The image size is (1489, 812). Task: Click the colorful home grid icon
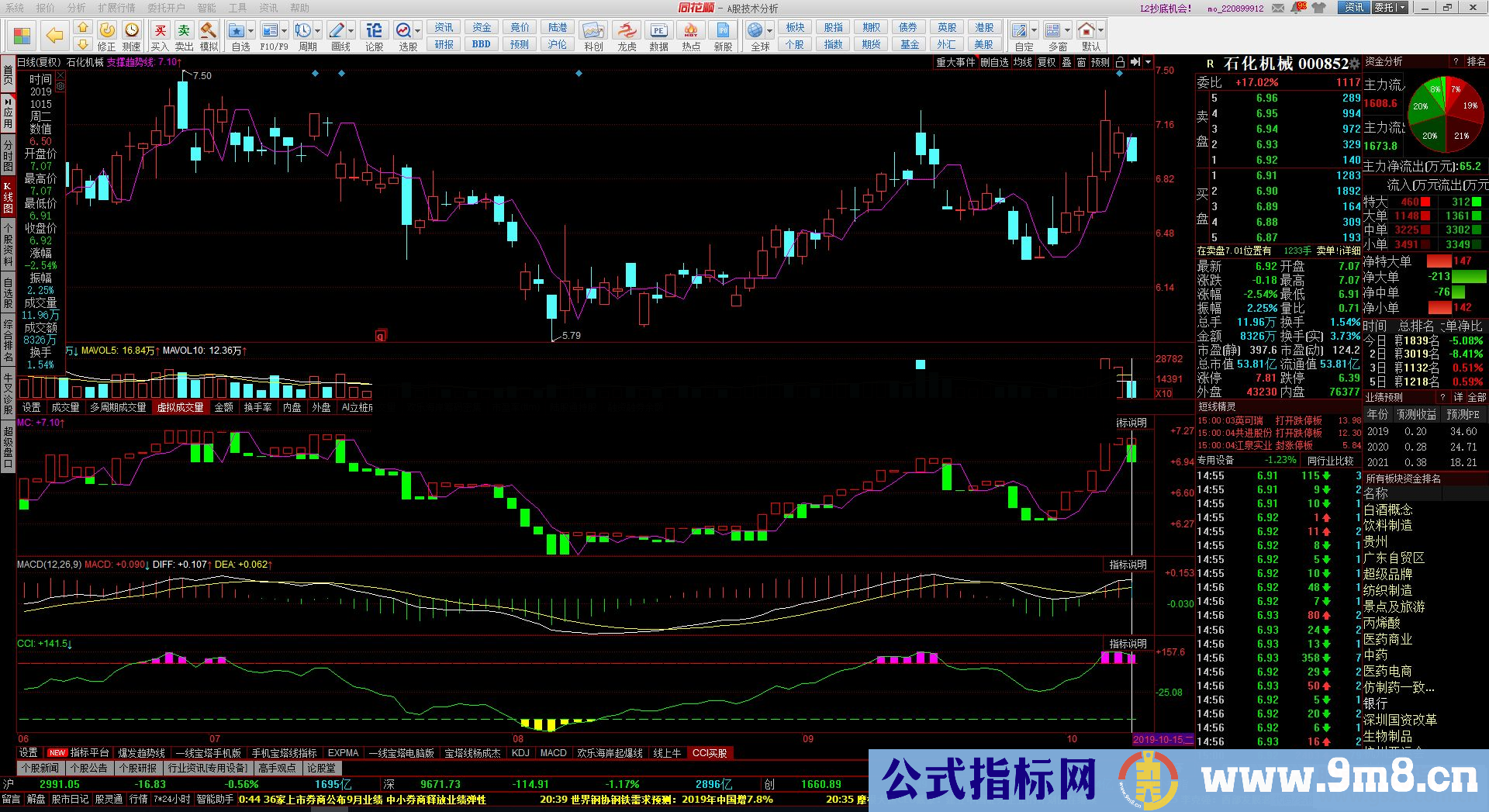[x=22, y=35]
